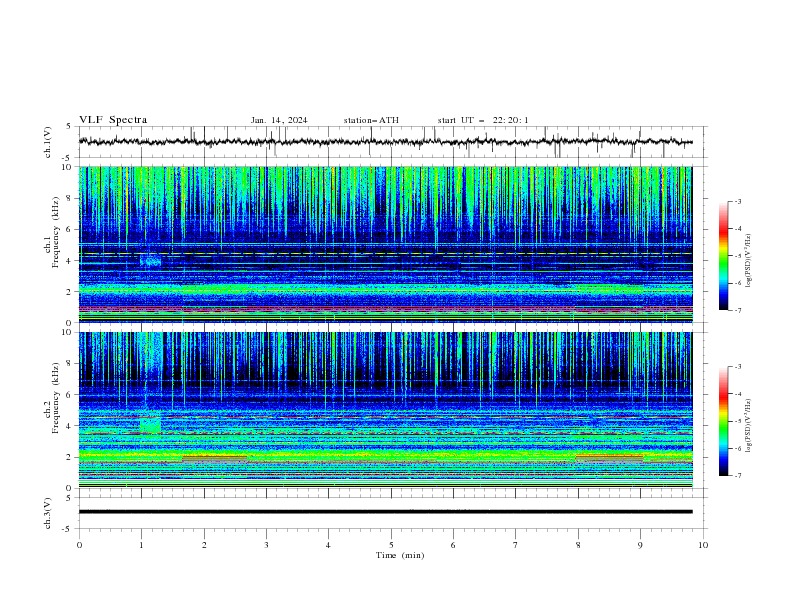792x612 pixels.
Task: Click time axis tick label "8"
Action: tap(578, 545)
